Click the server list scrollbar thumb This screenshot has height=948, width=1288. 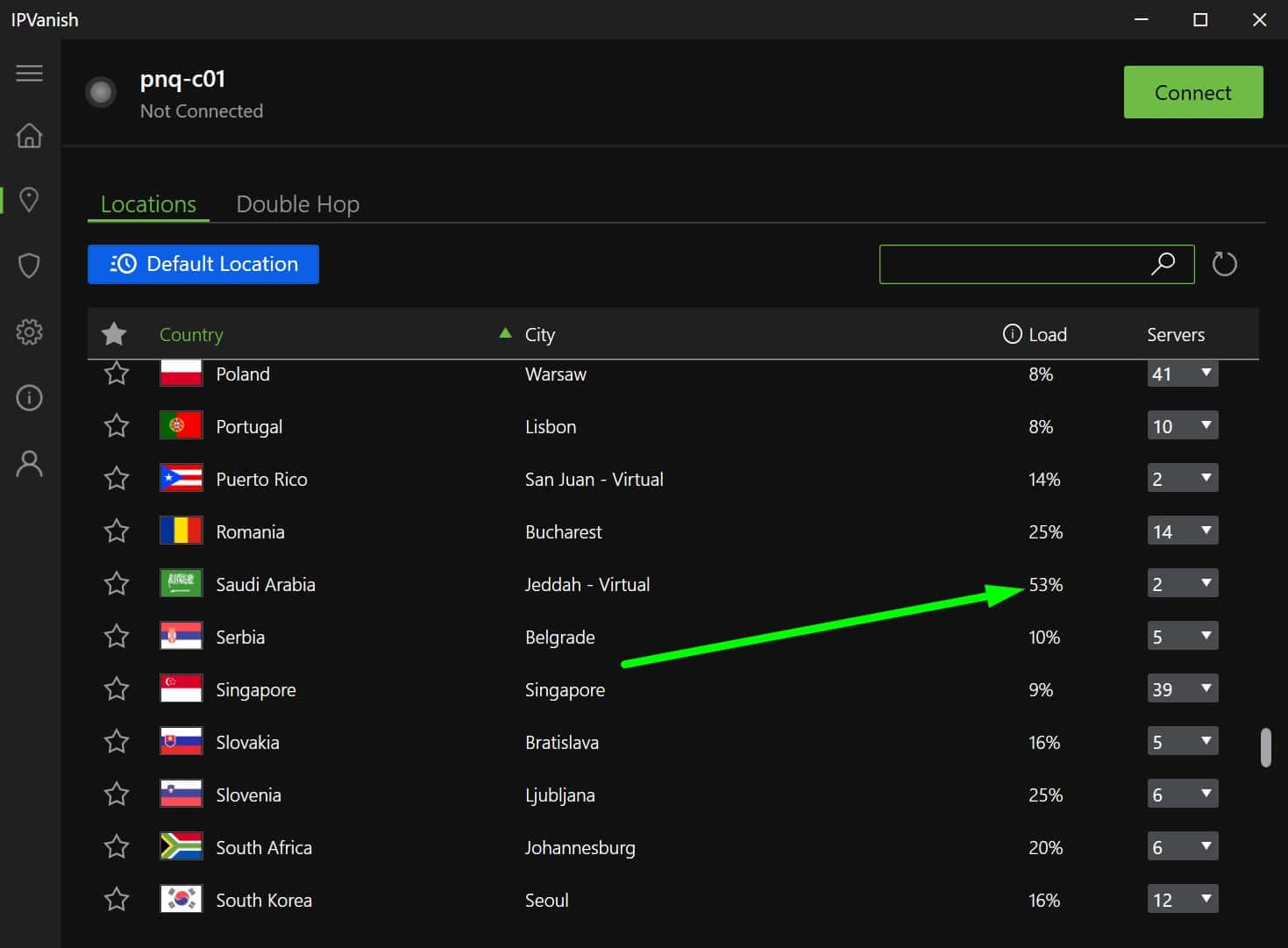[x=1265, y=747]
